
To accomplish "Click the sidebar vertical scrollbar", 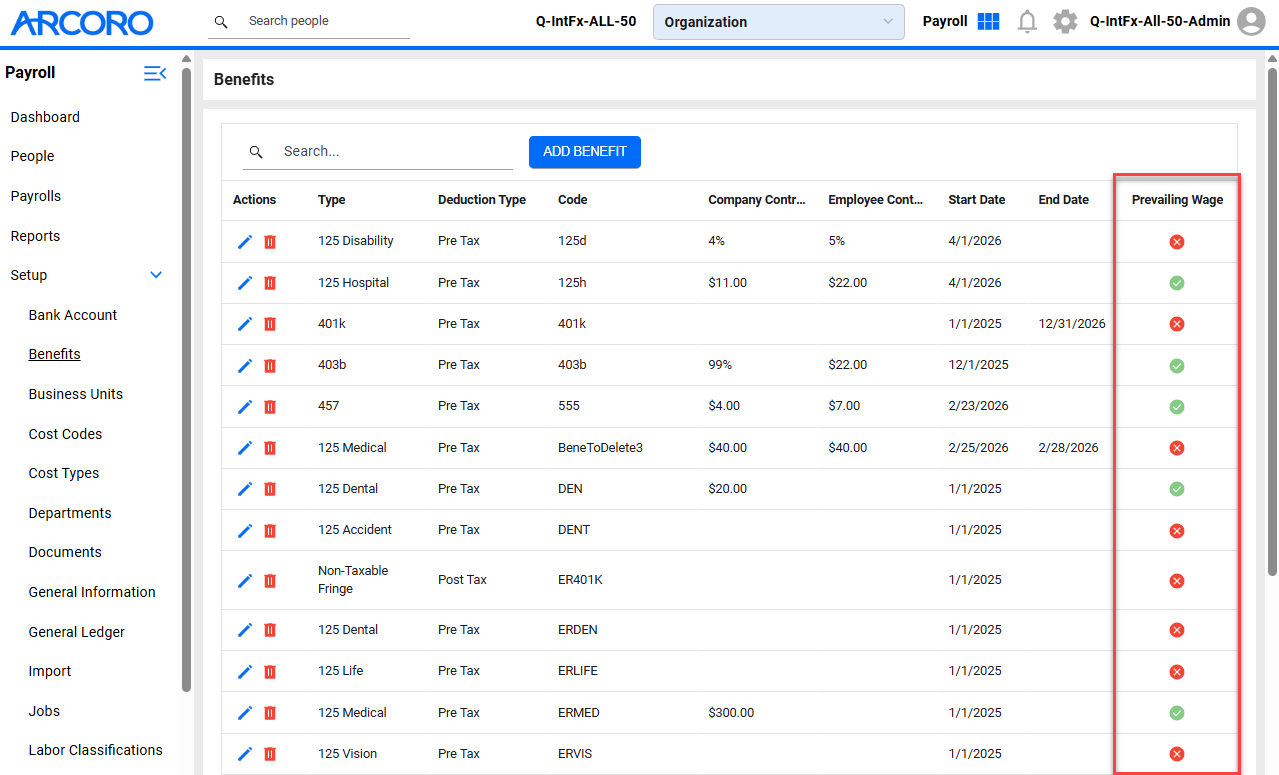I will [x=186, y=380].
